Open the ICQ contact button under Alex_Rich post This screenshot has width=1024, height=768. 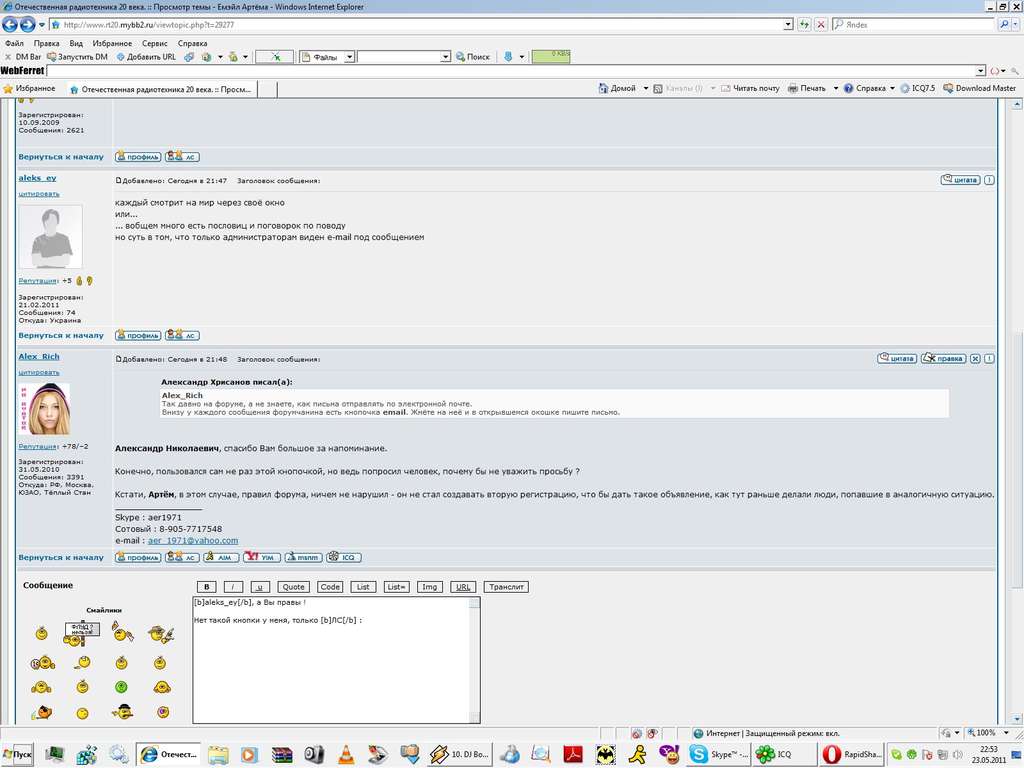(x=344, y=557)
